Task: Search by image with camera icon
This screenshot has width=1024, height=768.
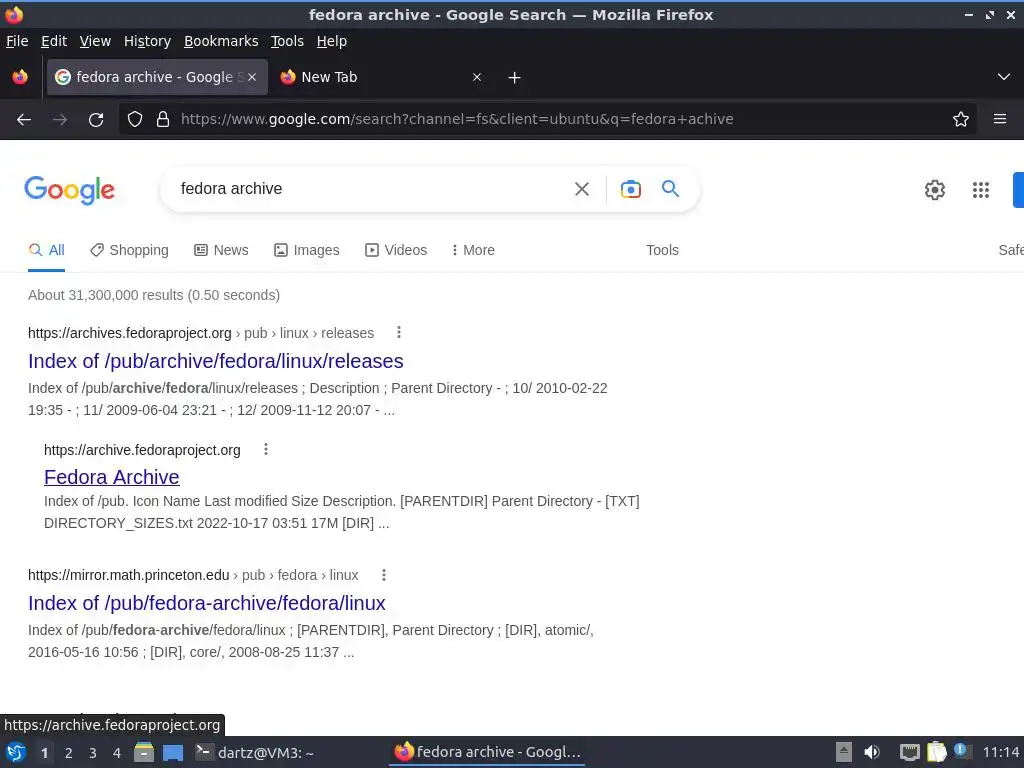Action: tap(630, 189)
